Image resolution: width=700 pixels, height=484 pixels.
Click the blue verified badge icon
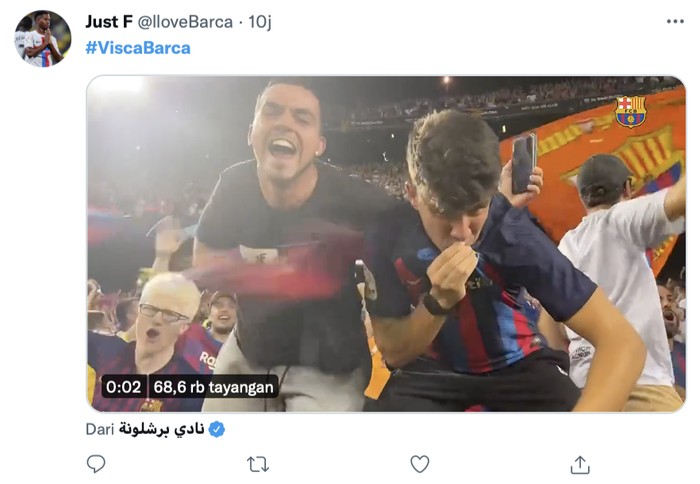click(217, 429)
